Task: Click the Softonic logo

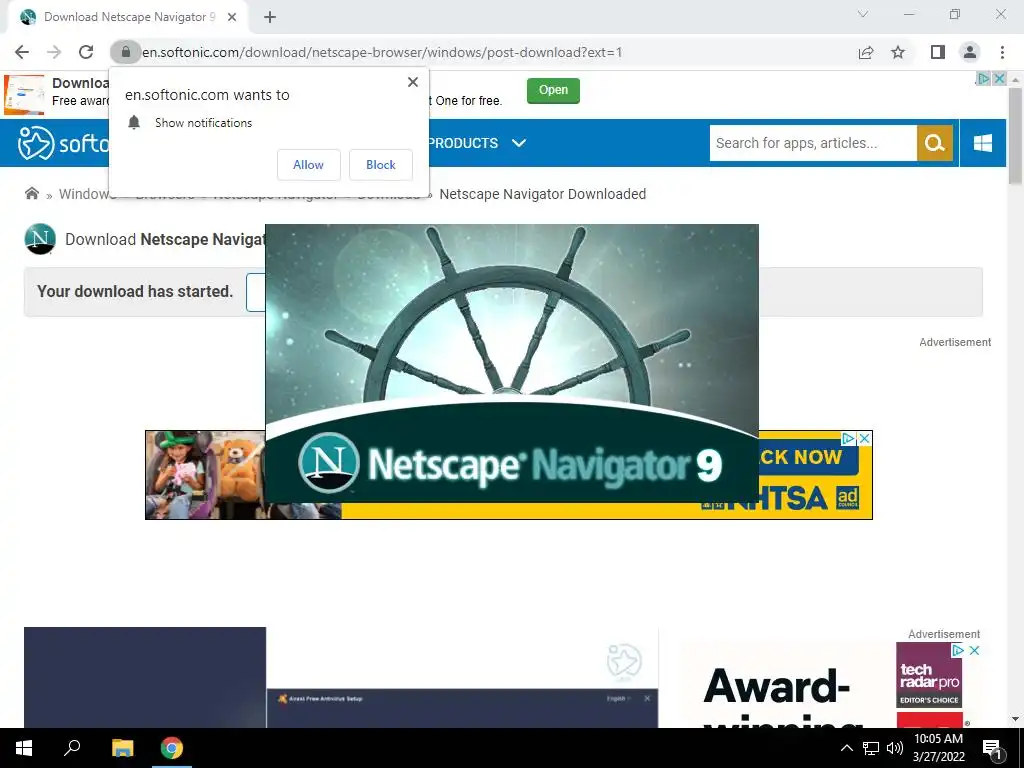Action: [63, 143]
